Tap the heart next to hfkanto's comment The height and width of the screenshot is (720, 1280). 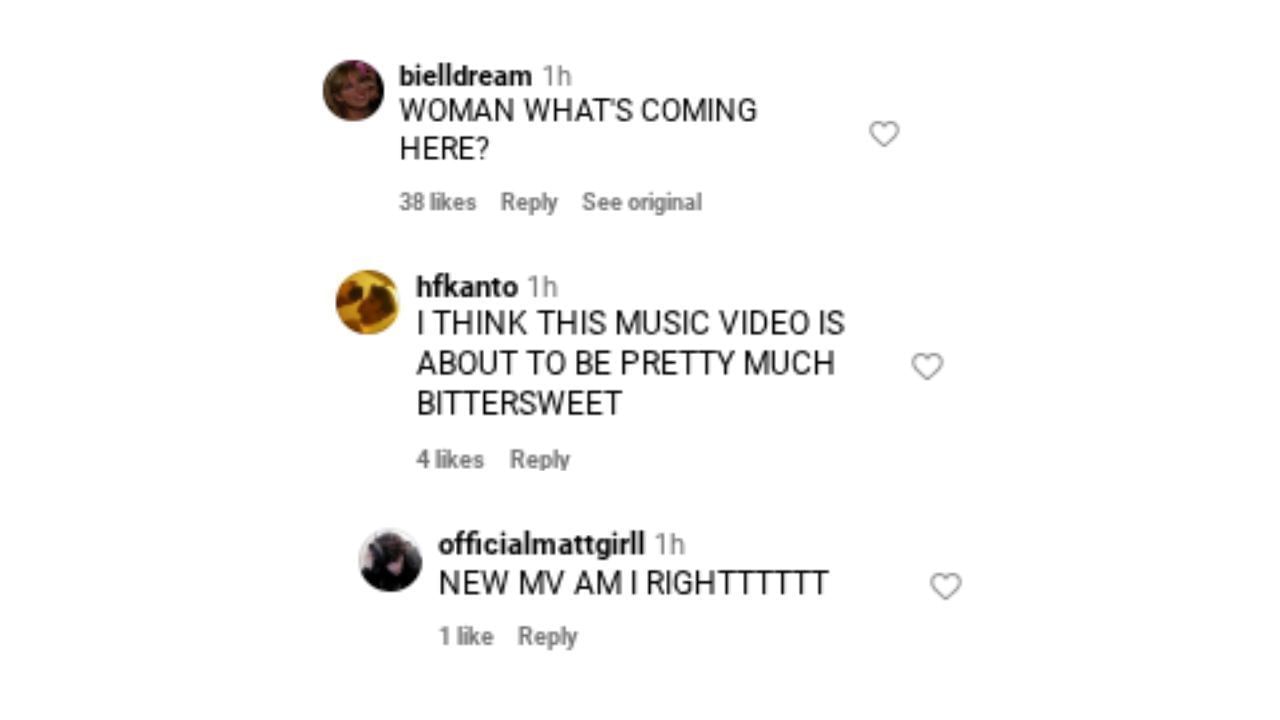927,366
